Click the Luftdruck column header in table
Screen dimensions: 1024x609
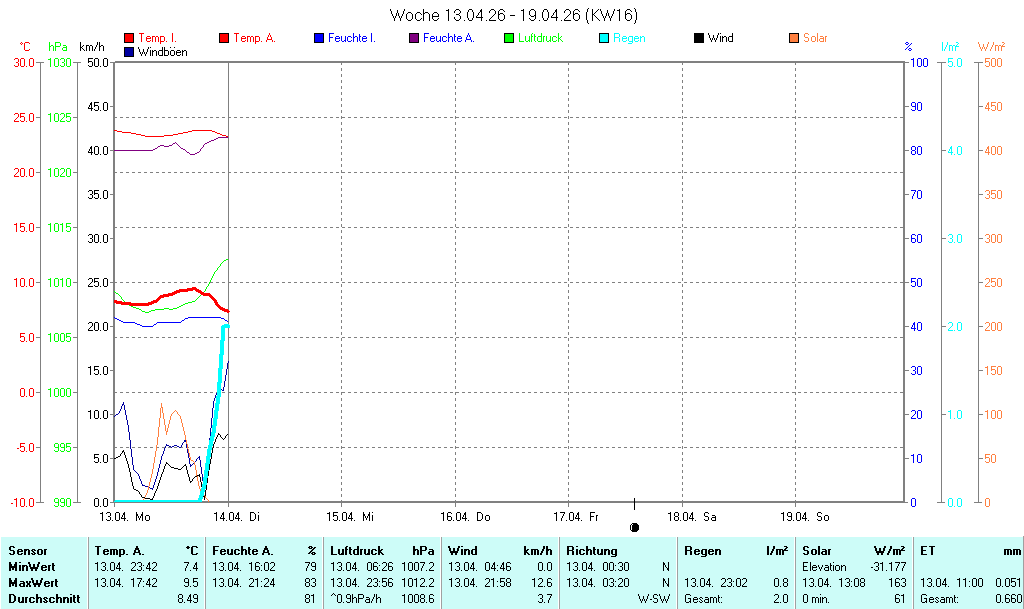click(356, 550)
